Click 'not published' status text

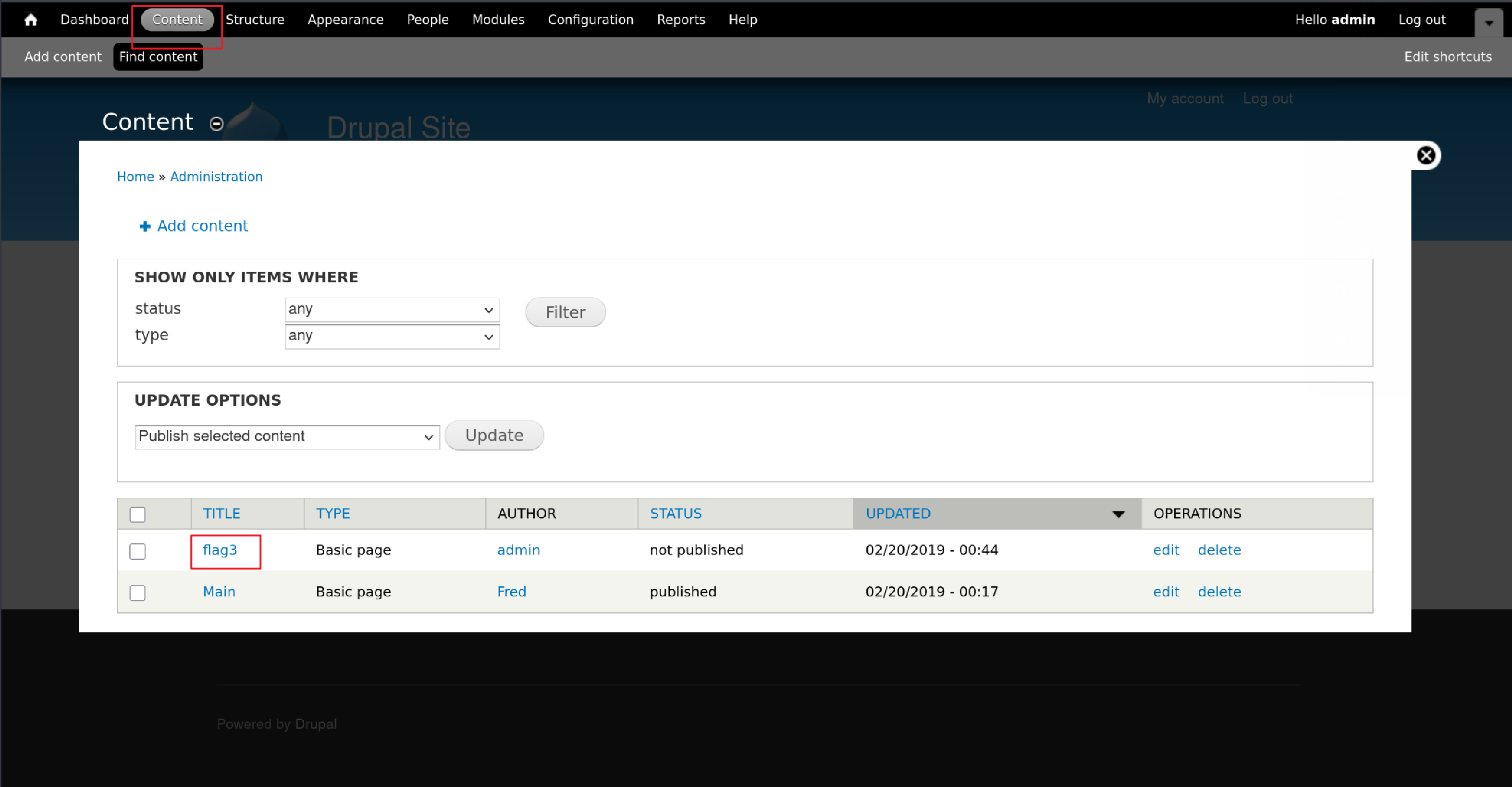coord(697,551)
